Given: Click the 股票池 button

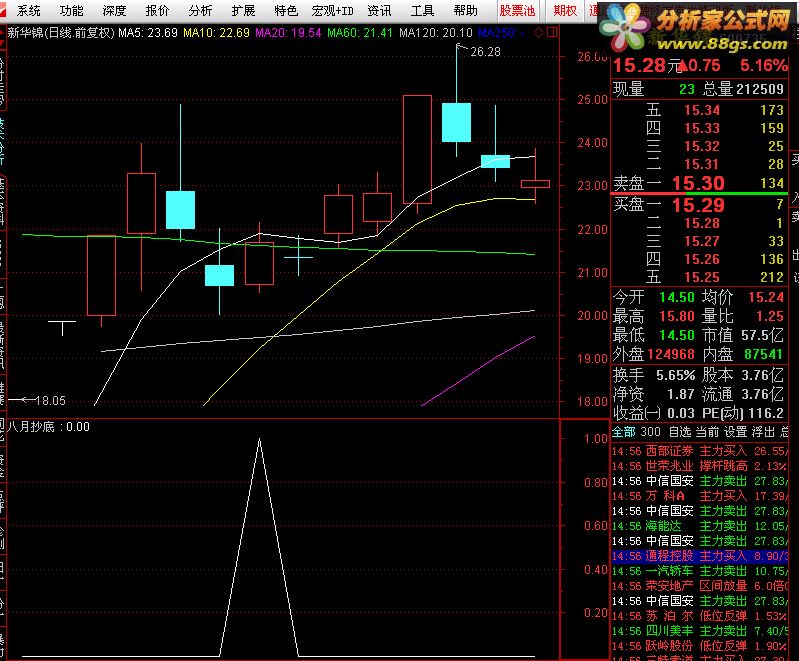Looking at the screenshot, I should pos(517,10).
